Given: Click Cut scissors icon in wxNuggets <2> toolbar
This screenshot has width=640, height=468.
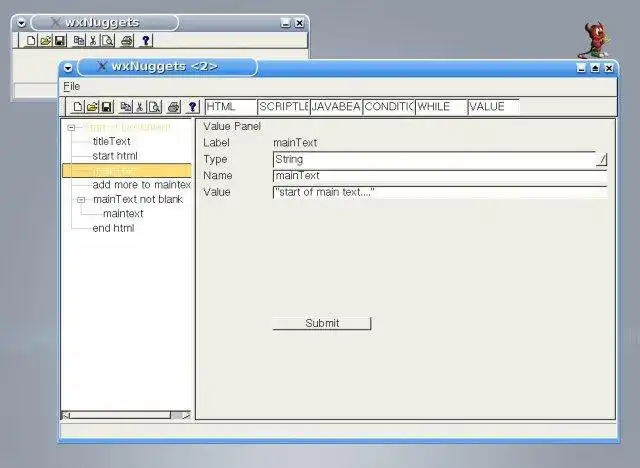Looking at the screenshot, I should point(140,107).
